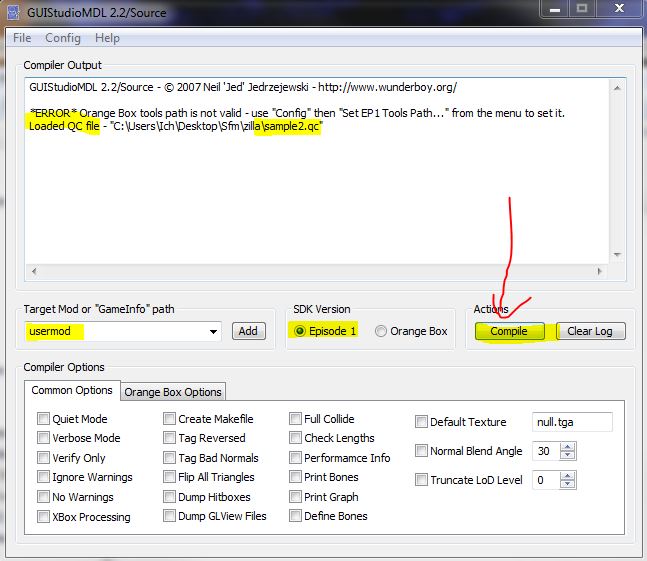
Task: Click the Clear Log button
Action: pyautogui.click(x=590, y=331)
